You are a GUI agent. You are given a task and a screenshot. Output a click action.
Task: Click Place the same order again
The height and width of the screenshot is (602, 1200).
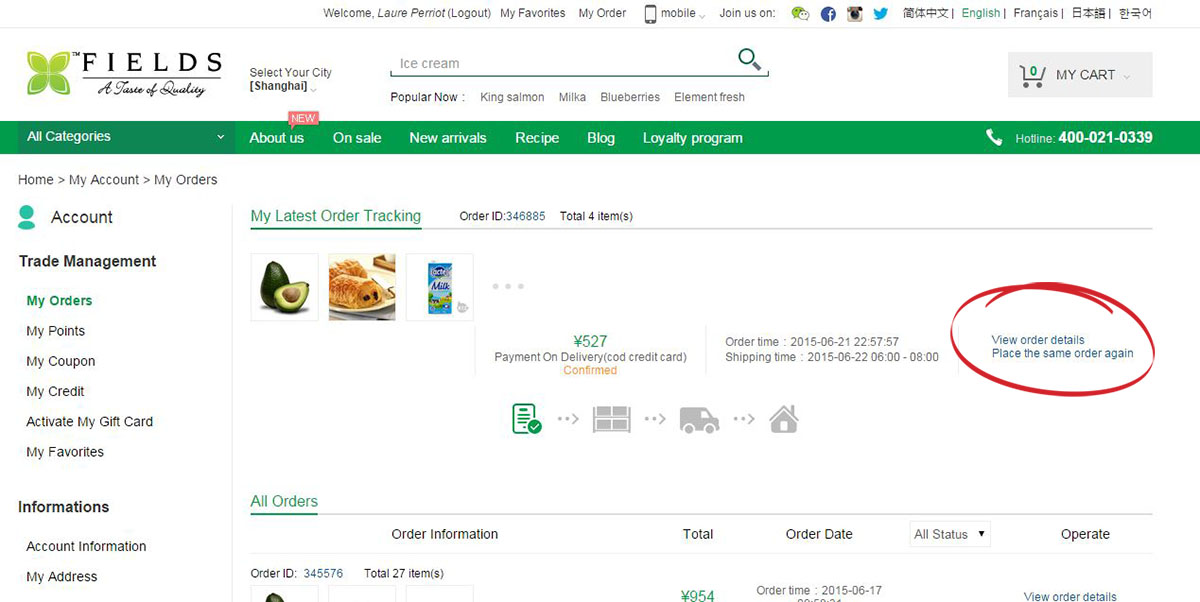point(1062,353)
